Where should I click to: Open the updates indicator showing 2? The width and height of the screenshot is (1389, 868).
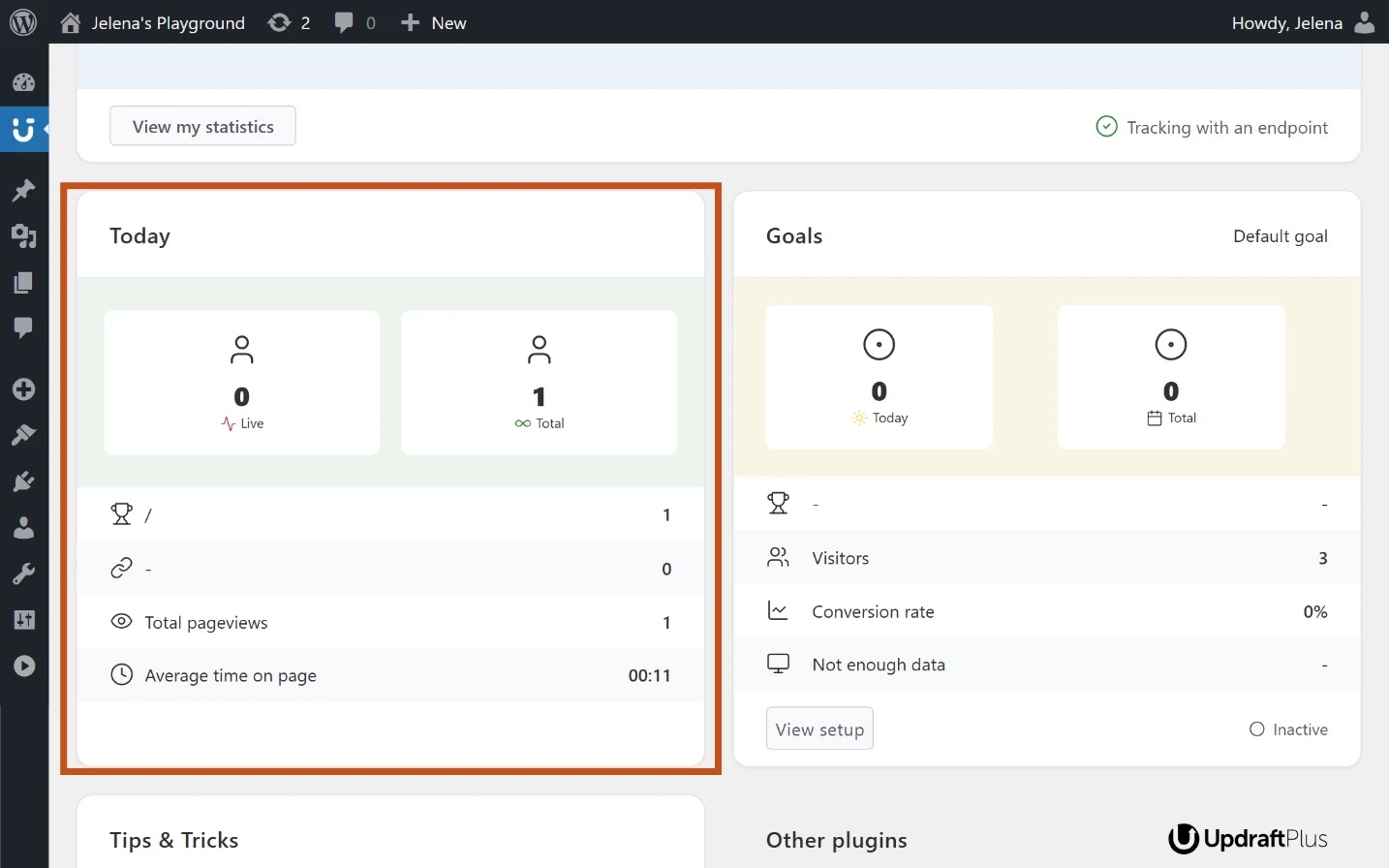coord(289,22)
